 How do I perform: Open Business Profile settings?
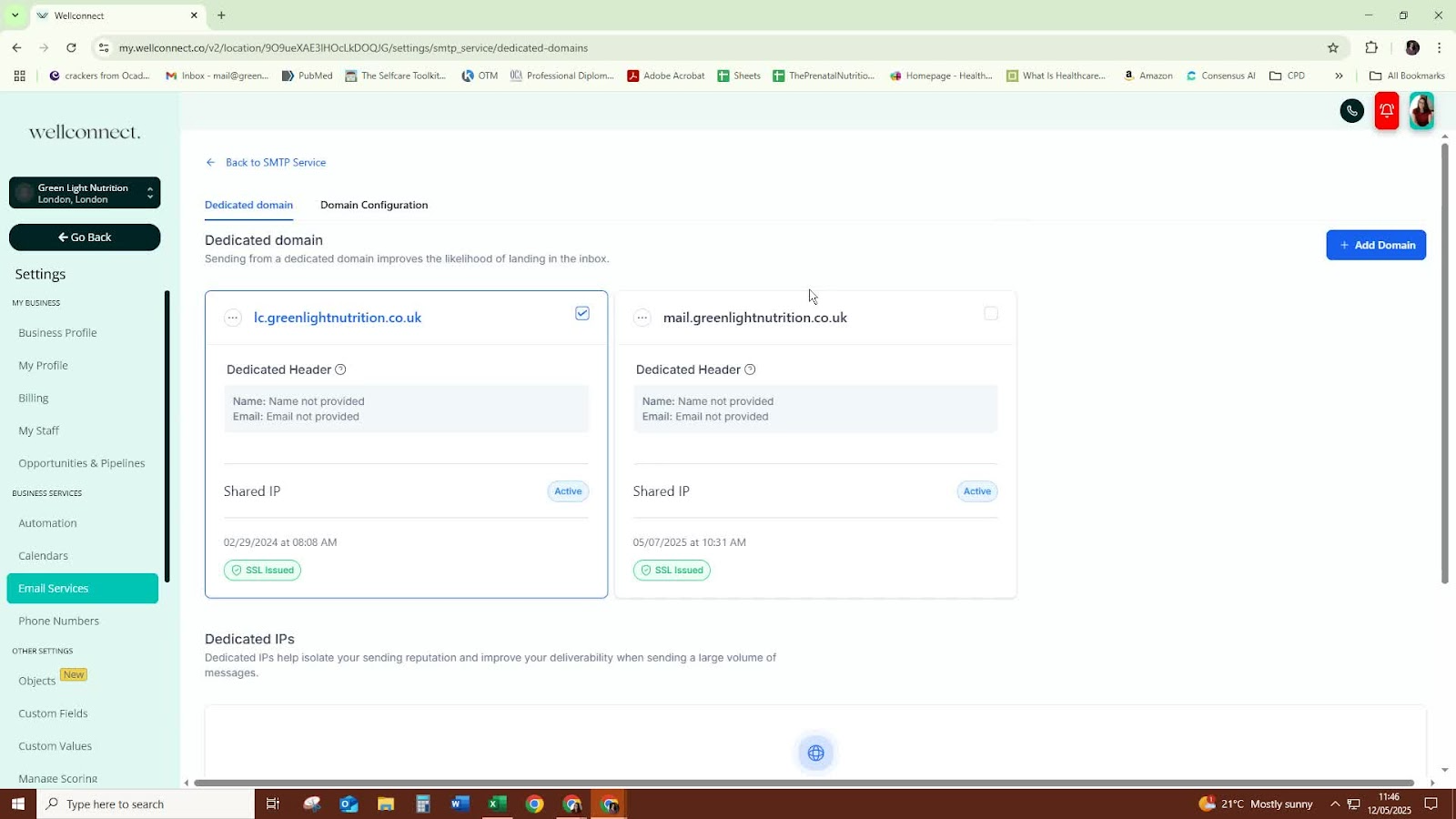click(57, 332)
